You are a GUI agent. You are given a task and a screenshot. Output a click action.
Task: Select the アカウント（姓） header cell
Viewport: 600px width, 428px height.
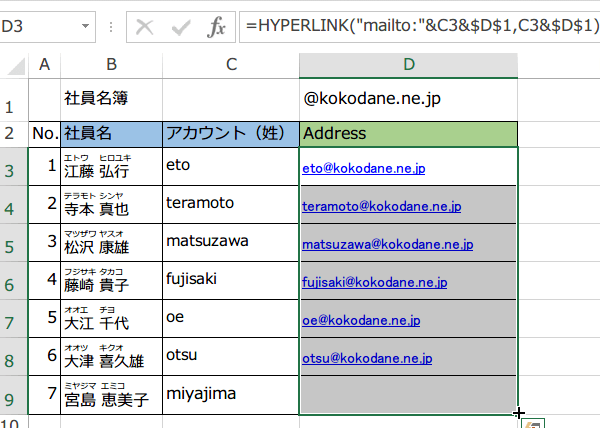pos(231,134)
